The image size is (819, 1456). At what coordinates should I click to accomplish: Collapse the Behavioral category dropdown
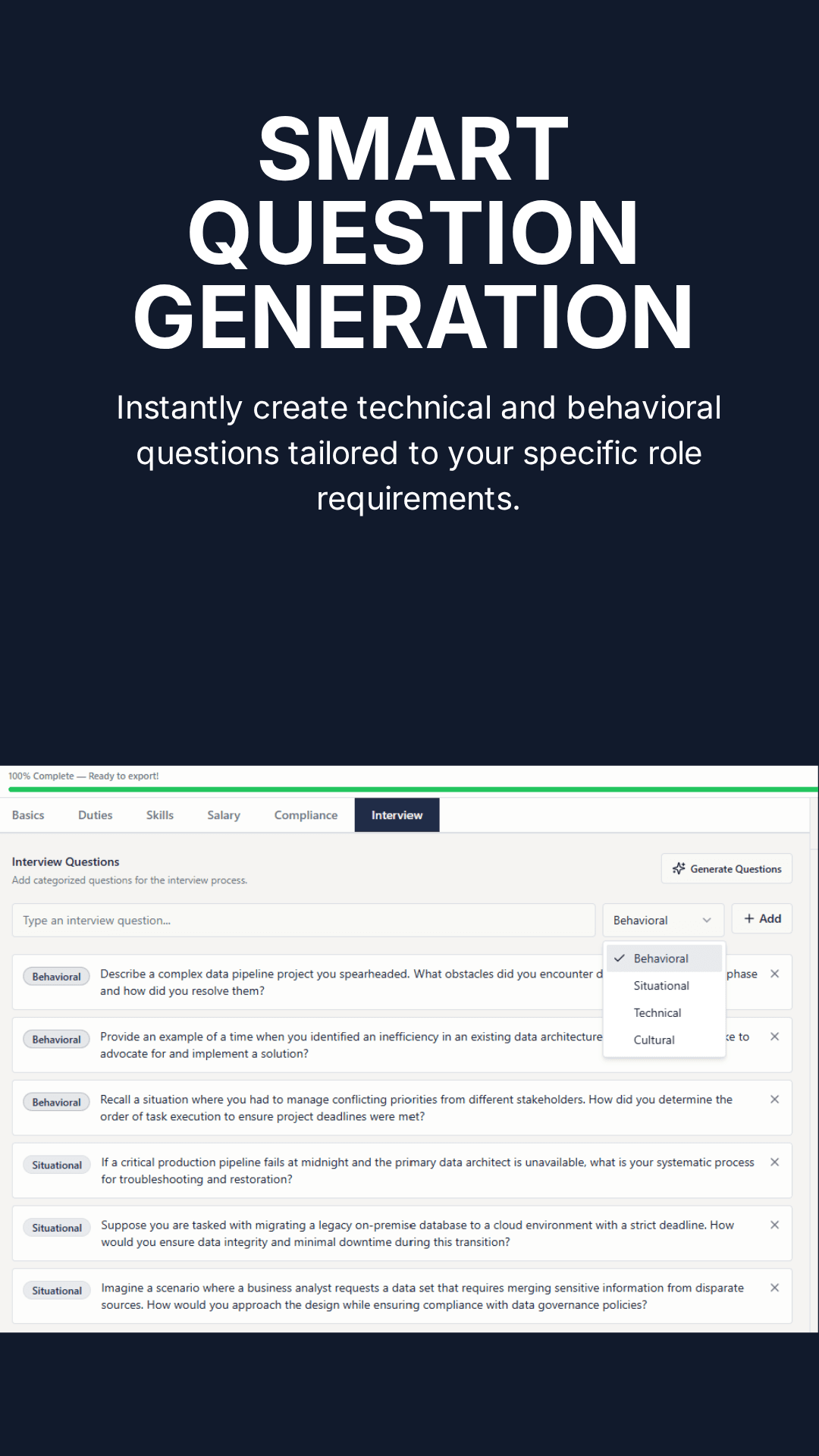(x=663, y=920)
